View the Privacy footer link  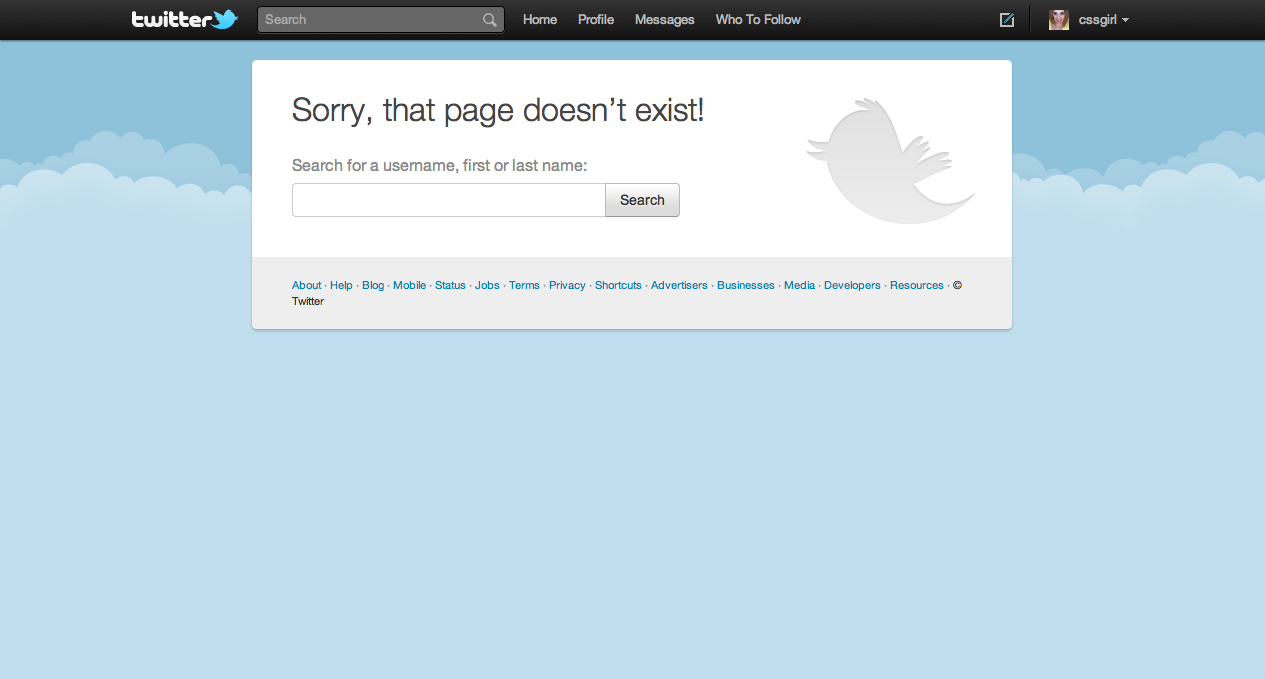click(567, 285)
